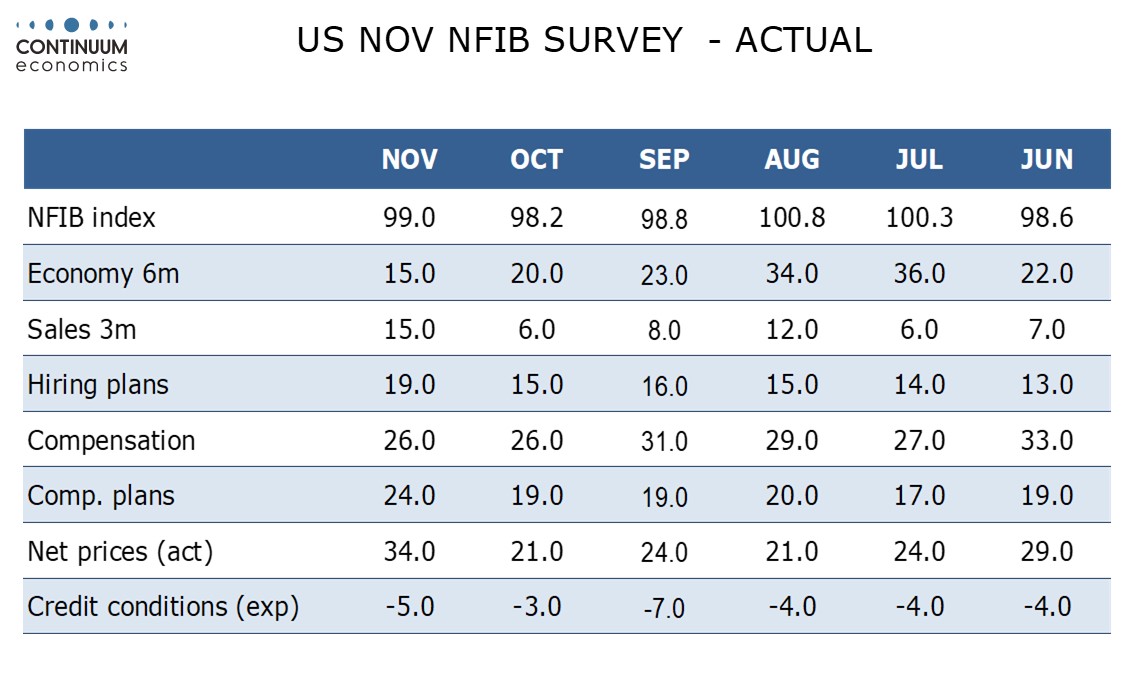The image size is (1134, 680).
Task: Select the Comp. plans row label
Action: (101, 496)
